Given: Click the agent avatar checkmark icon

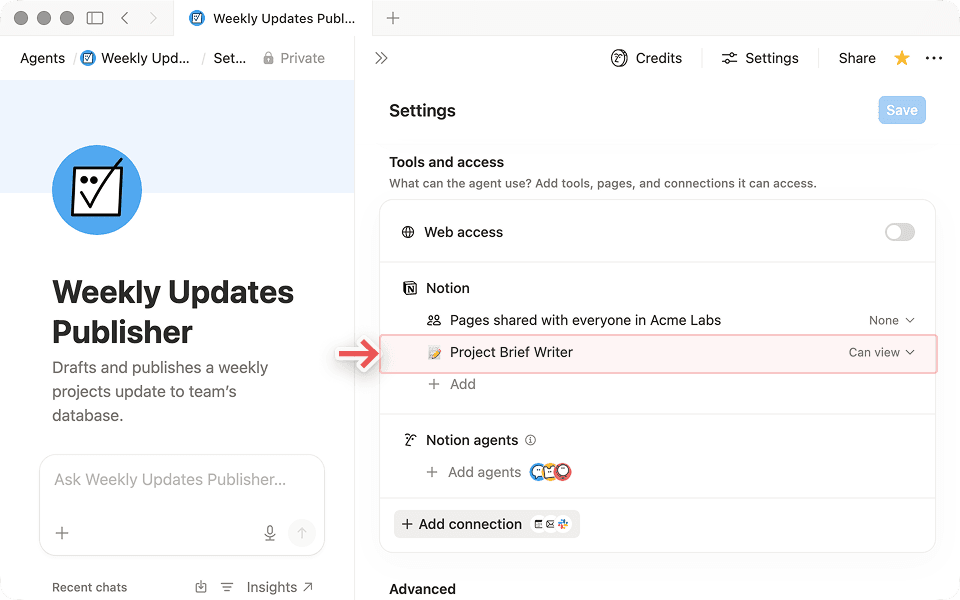Looking at the screenshot, I should coord(97,190).
